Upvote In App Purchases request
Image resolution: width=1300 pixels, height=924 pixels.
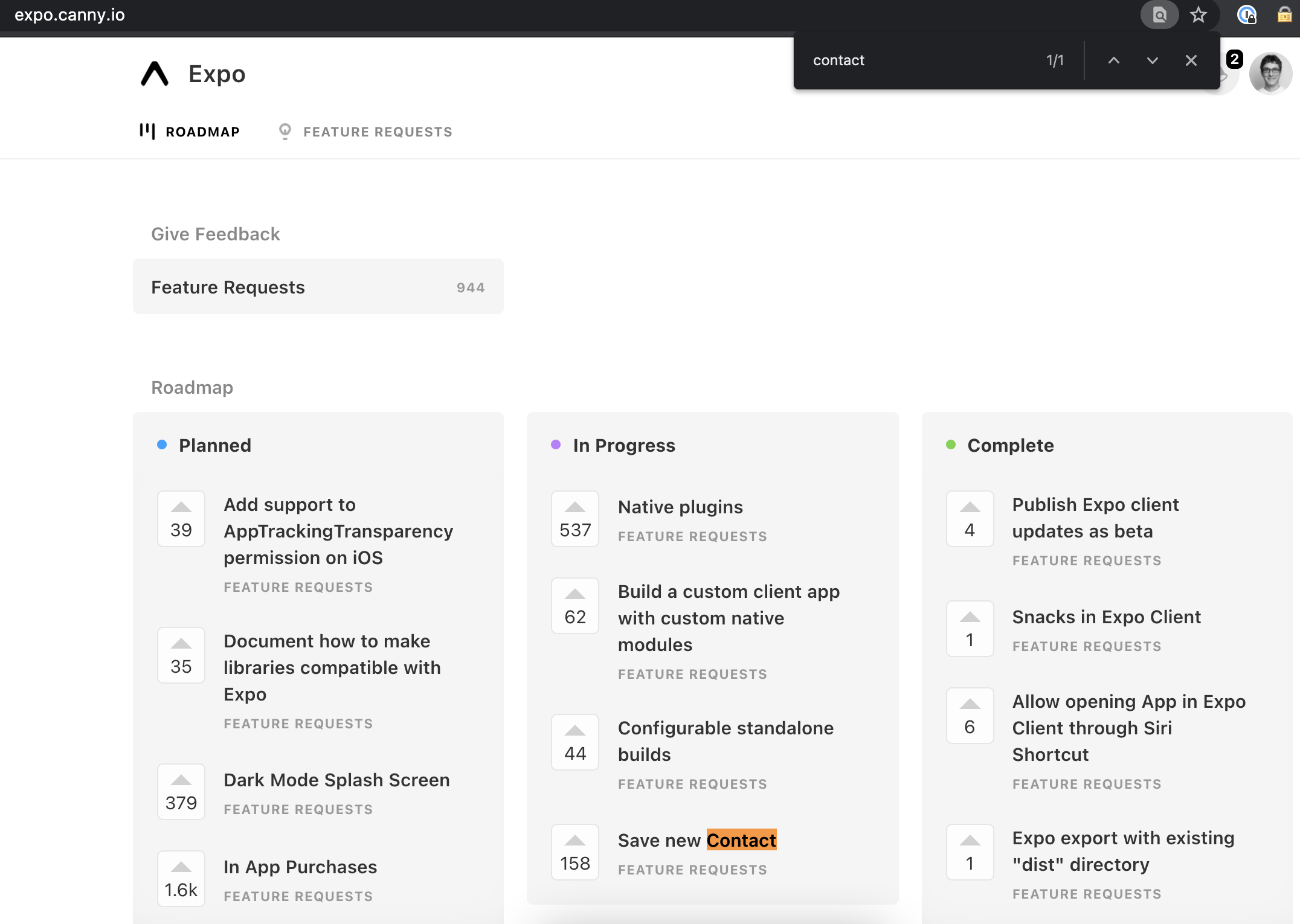pos(181,879)
